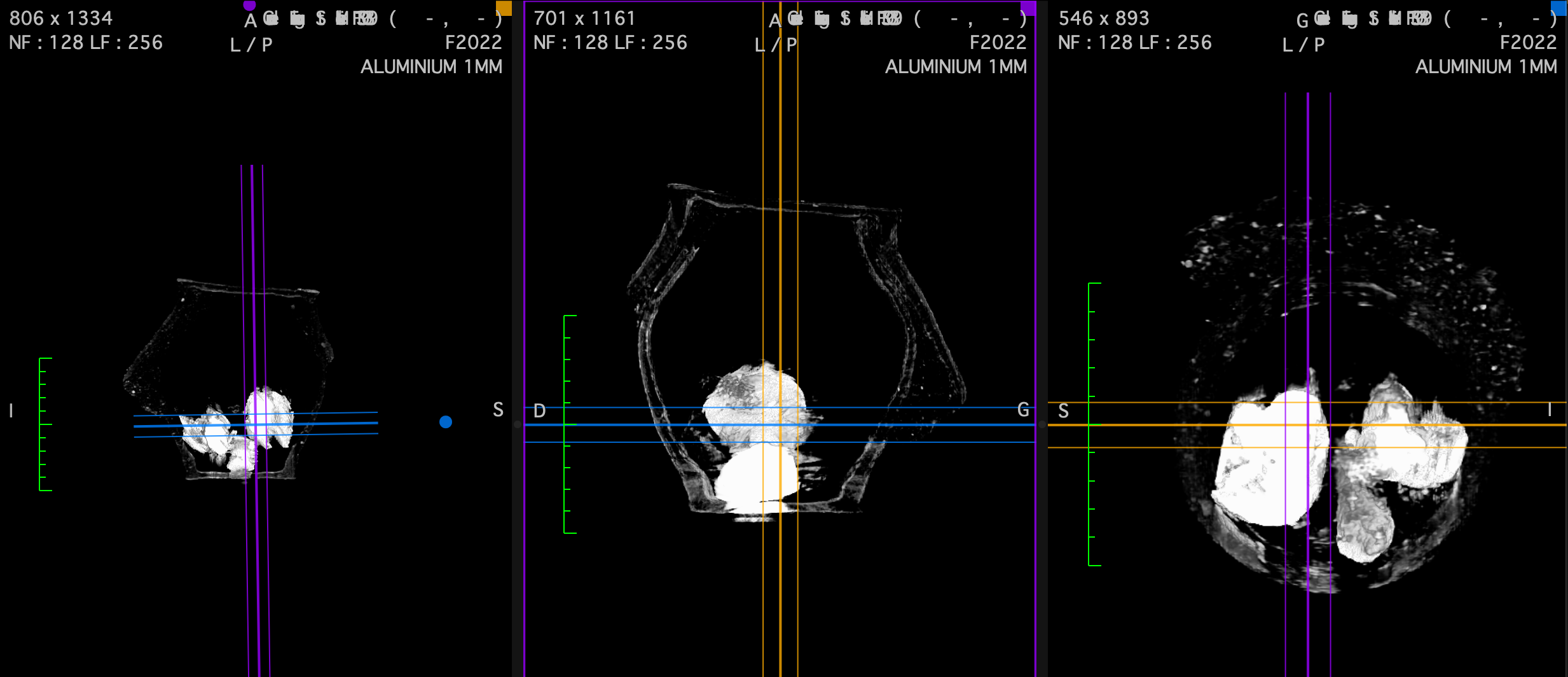Viewport: 1568px width, 677px height.
Task: Click 'NF : 128 LF : 256' in right view
Action: coord(1135,43)
